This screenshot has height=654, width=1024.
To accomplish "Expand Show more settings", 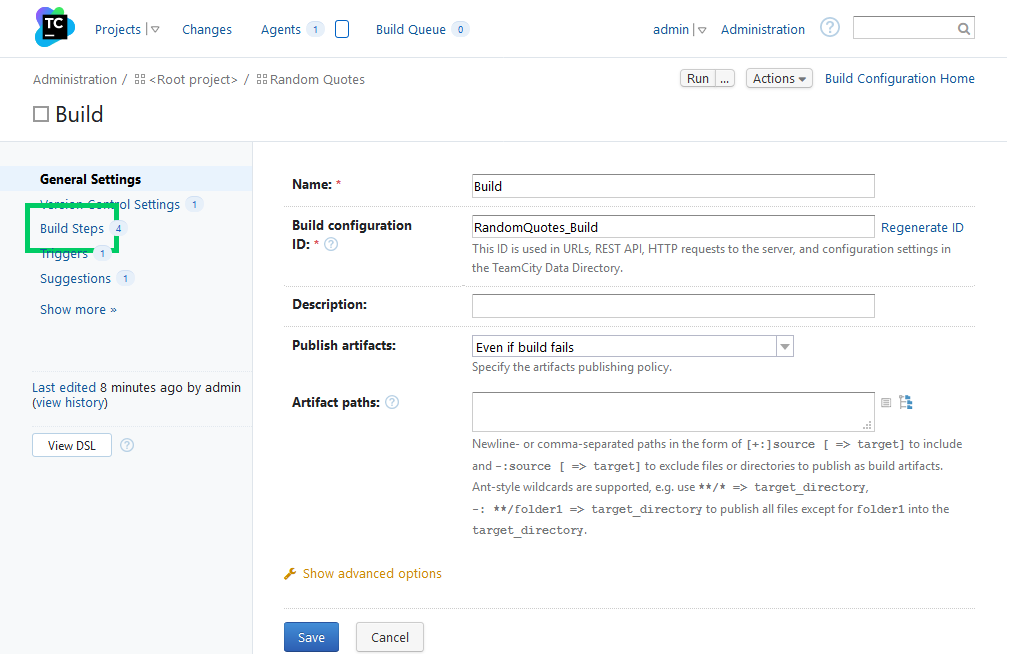I will tap(78, 310).
